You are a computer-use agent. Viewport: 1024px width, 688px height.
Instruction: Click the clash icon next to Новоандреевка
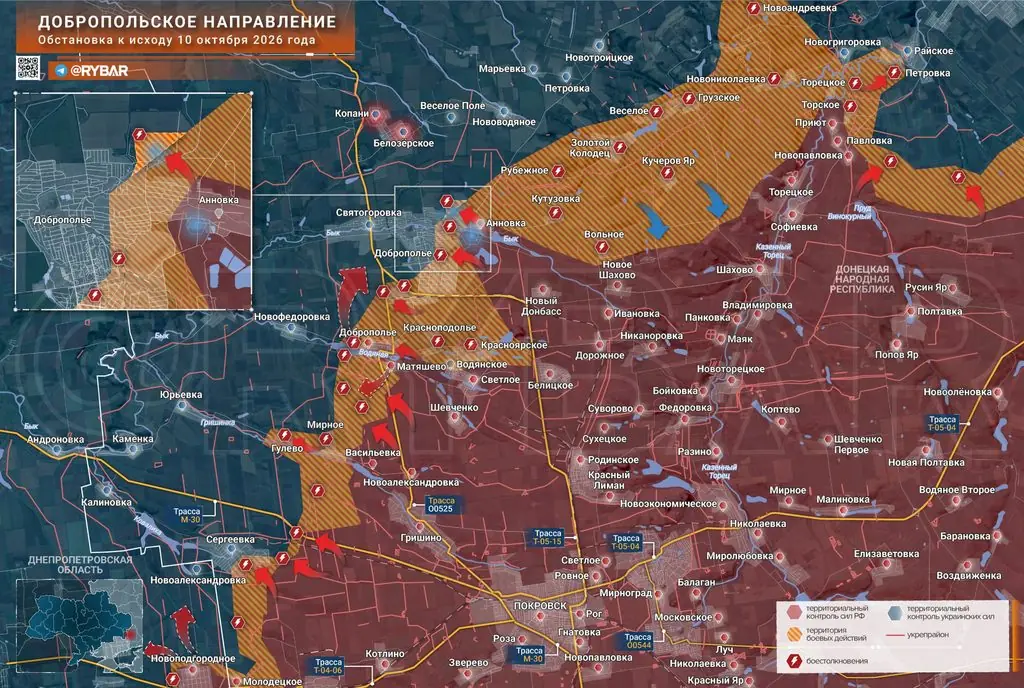pyautogui.click(x=753, y=8)
